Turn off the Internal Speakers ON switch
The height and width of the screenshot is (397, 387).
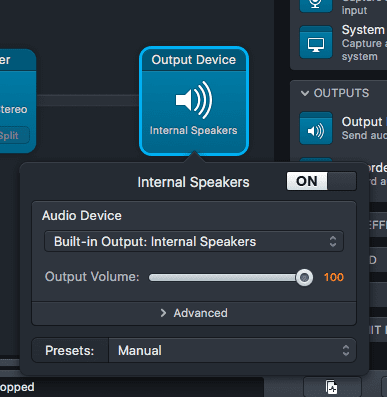tap(321, 181)
